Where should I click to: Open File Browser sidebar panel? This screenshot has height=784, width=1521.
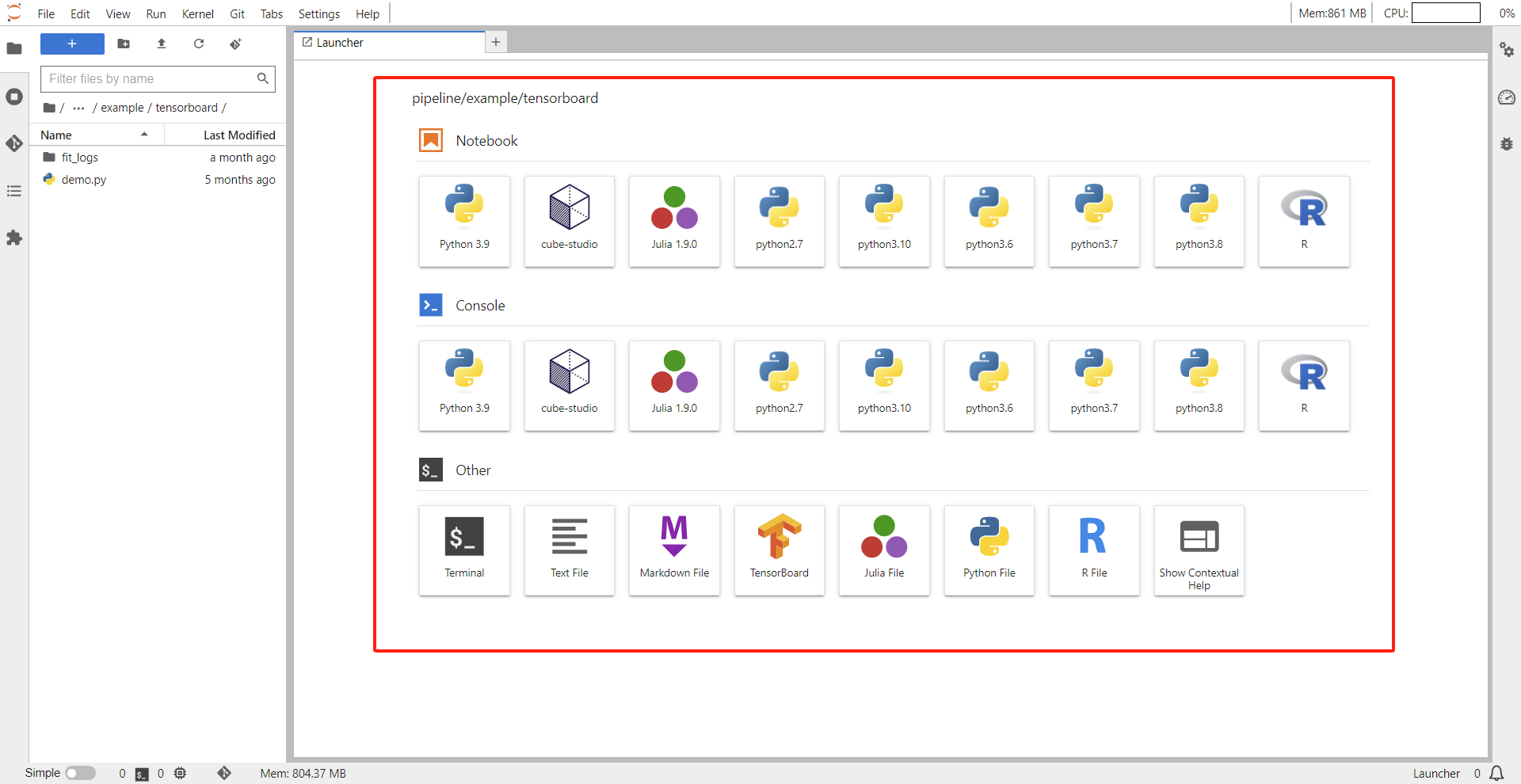tap(14, 49)
